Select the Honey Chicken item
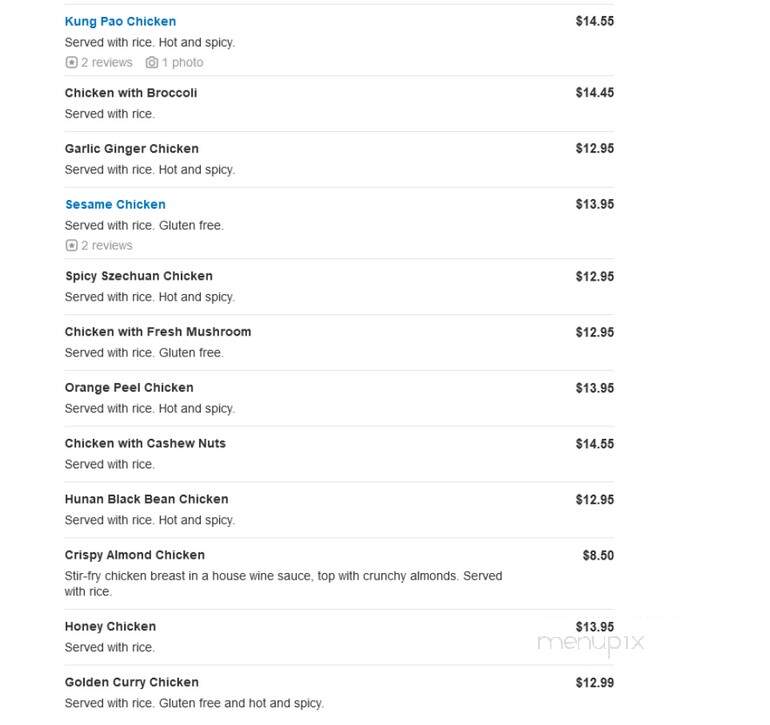The height and width of the screenshot is (725, 770). coord(110,627)
